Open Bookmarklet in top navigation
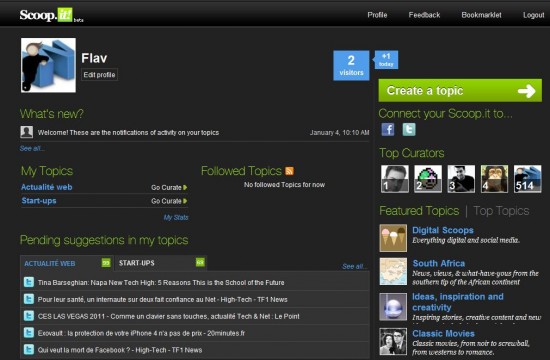This screenshot has height=360, width=550. 481,15
